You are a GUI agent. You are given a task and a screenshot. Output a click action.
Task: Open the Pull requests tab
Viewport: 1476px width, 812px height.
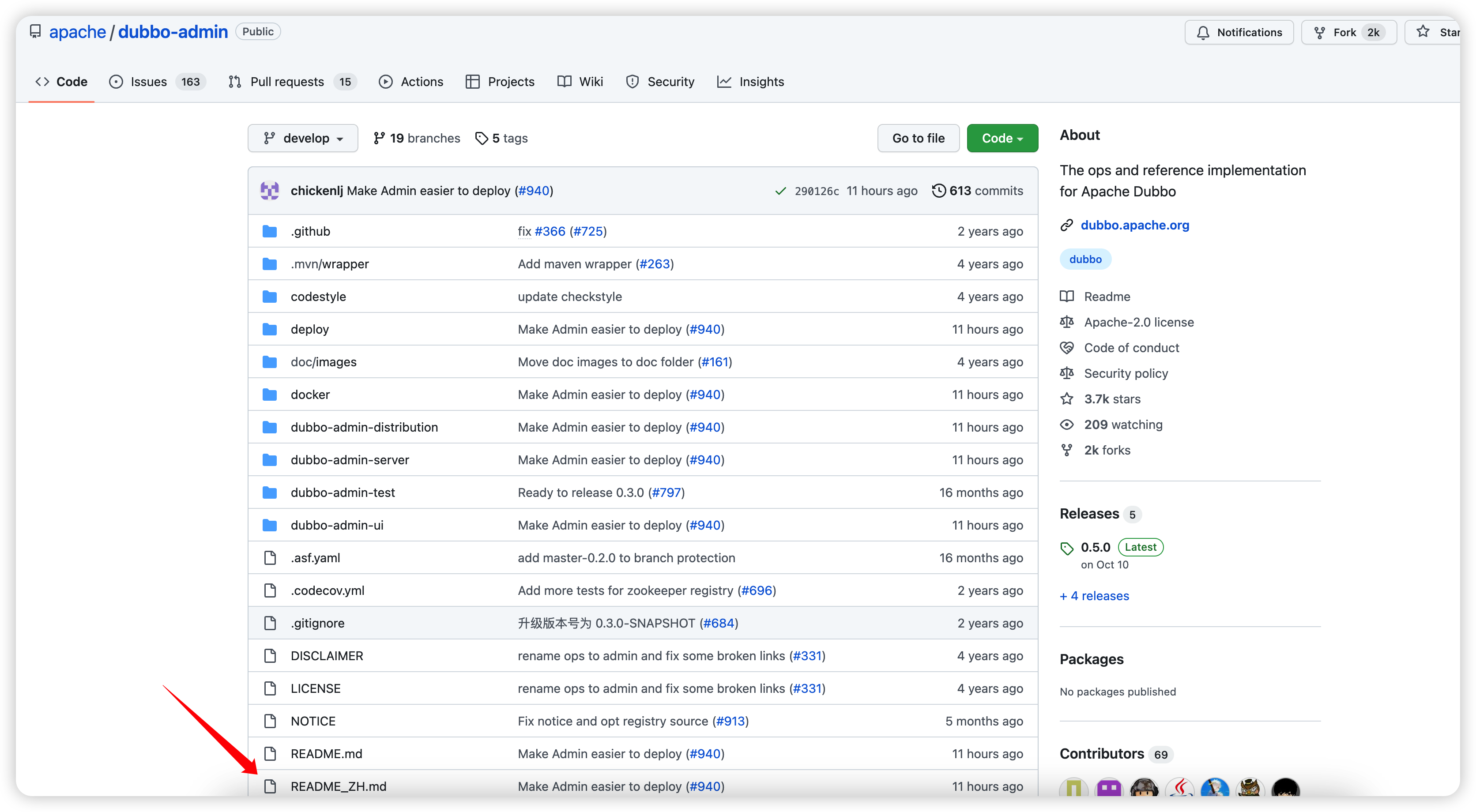point(287,82)
